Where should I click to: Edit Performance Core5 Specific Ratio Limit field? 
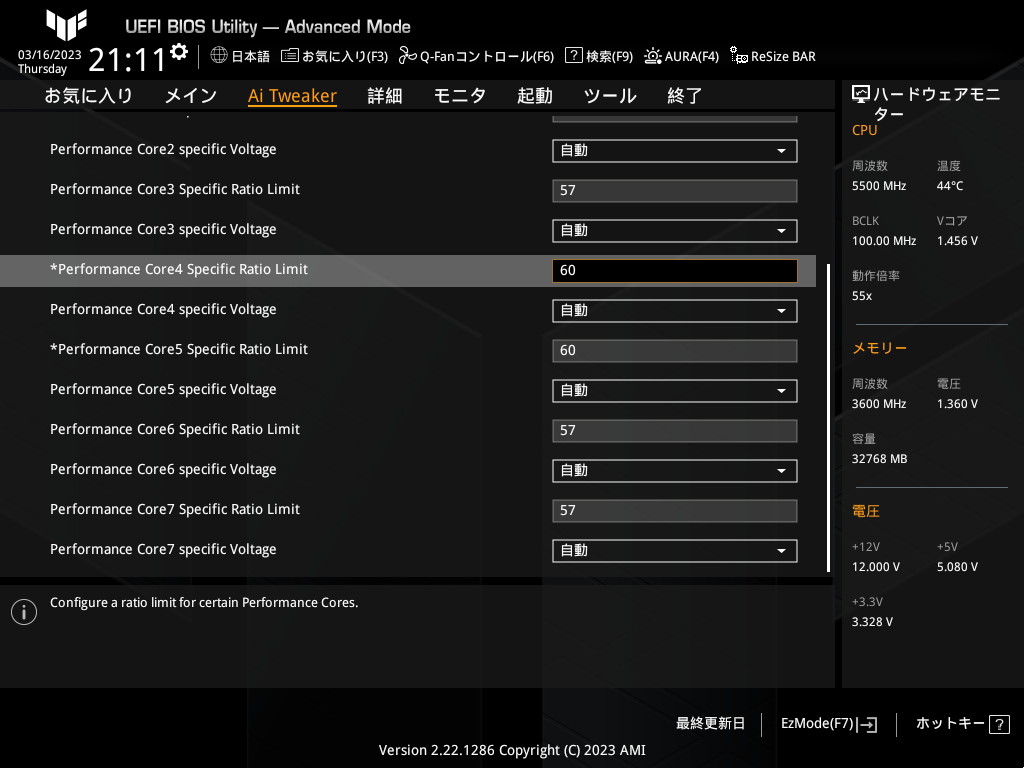coord(675,351)
